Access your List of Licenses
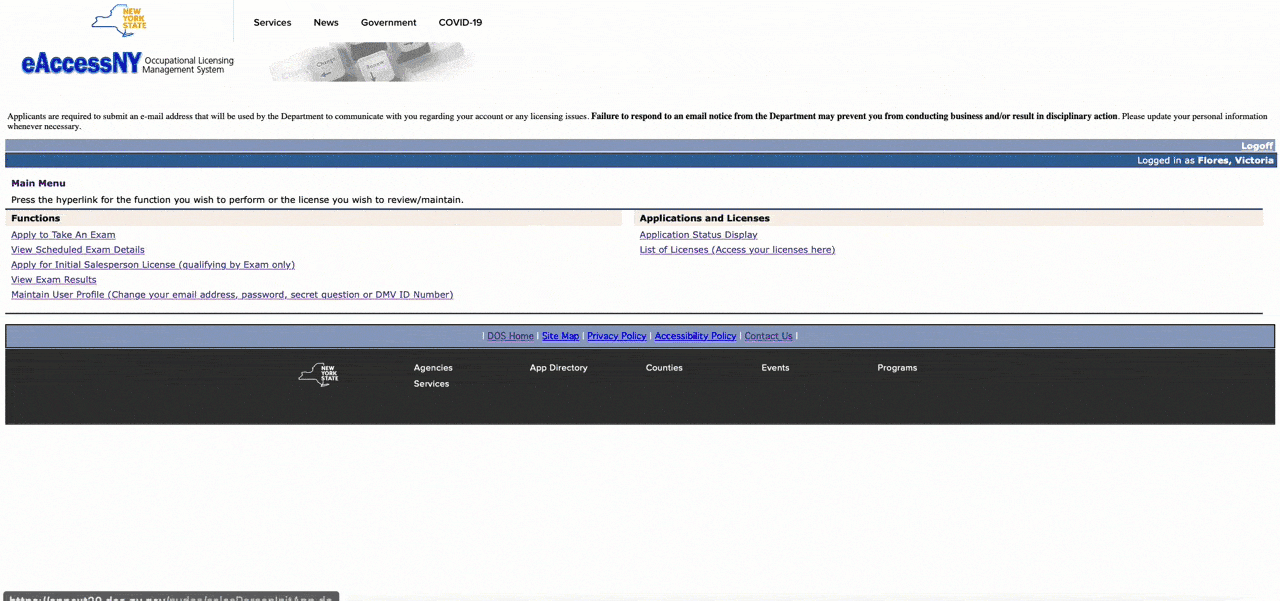The height and width of the screenshot is (601, 1280). coord(737,249)
